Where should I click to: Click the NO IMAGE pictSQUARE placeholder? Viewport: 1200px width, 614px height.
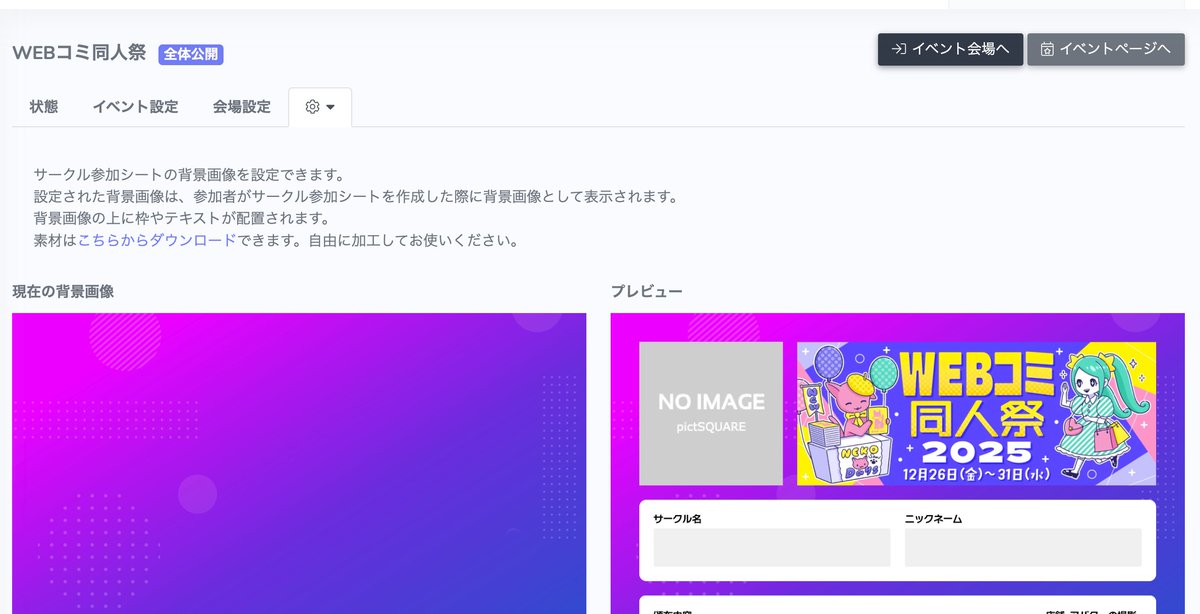[711, 413]
